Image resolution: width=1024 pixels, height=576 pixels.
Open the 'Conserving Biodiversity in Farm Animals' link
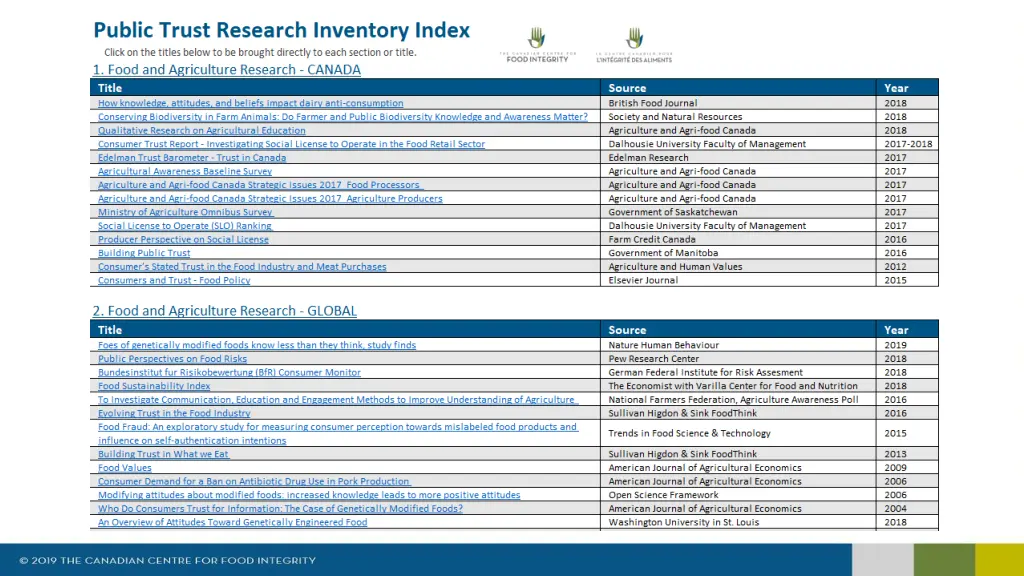(343, 117)
